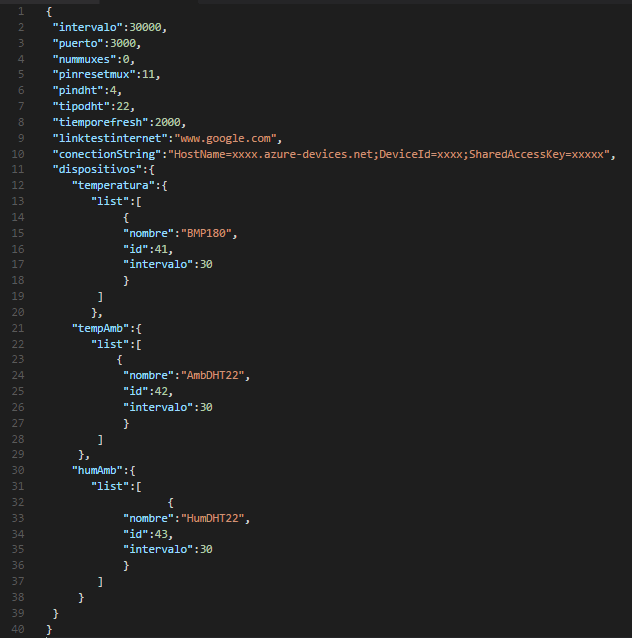Screen dimensions: 632x638
Task: Select the "AmbDHT22" string value
Action: click(x=212, y=375)
